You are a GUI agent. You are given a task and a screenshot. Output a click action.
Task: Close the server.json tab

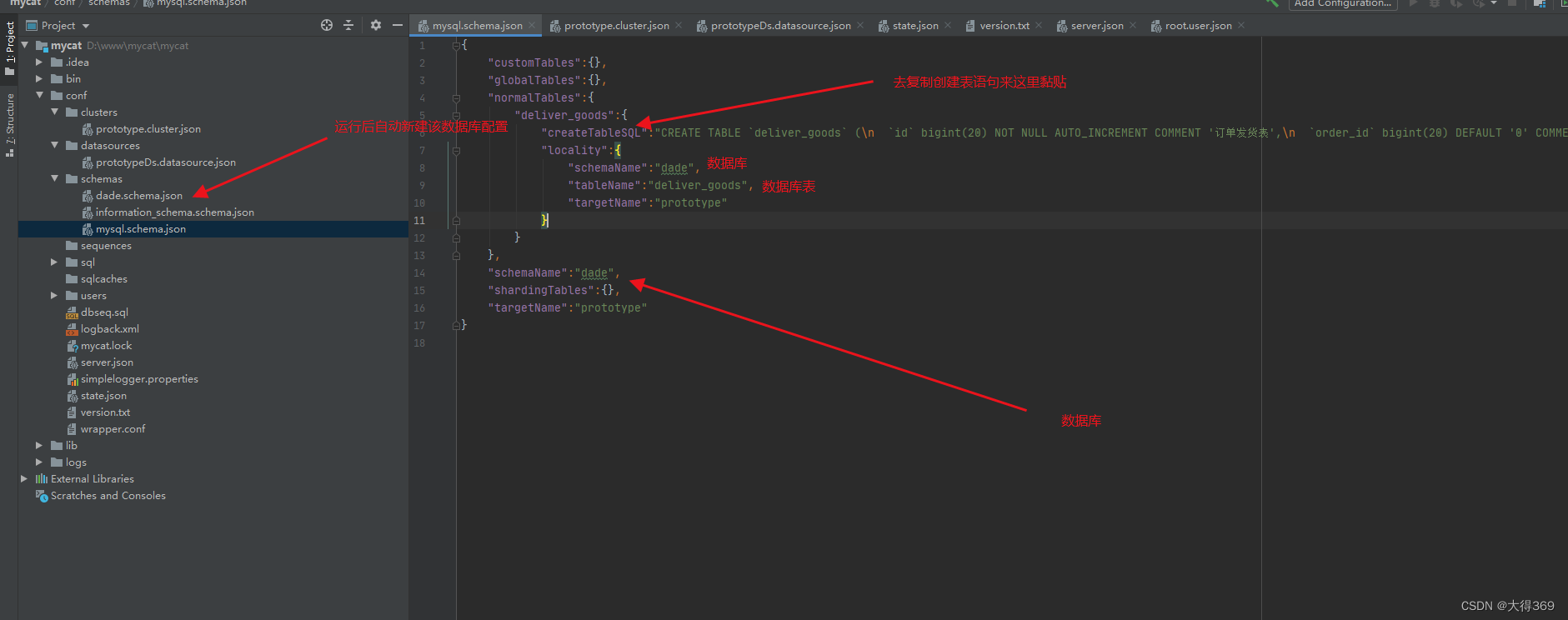(x=1133, y=26)
